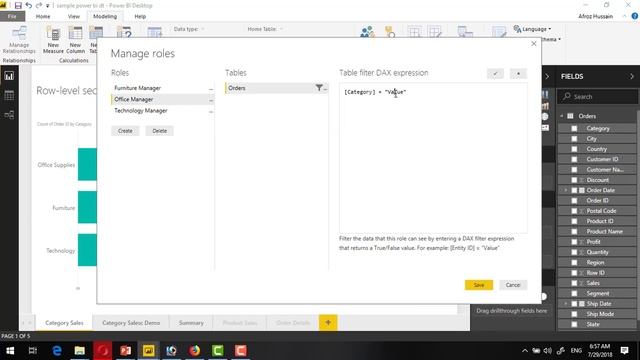Screen dimensions: 640x360
Task: Switch to the Home ribbon tab
Action: [x=43, y=16]
